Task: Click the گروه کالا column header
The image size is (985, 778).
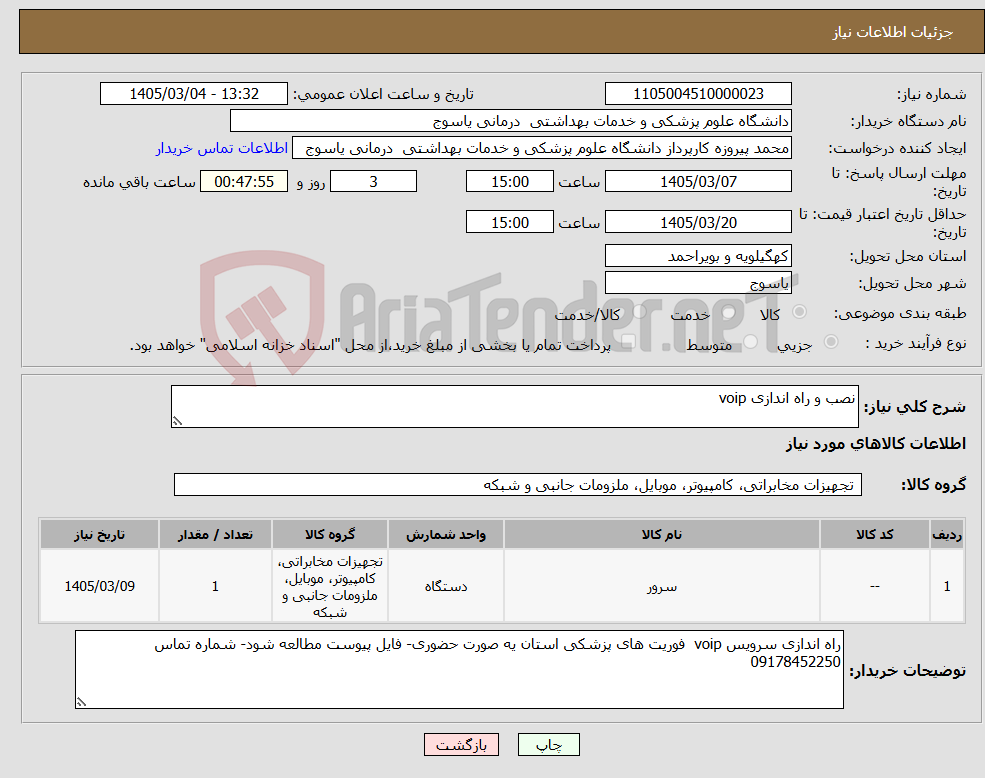Action: [x=330, y=534]
